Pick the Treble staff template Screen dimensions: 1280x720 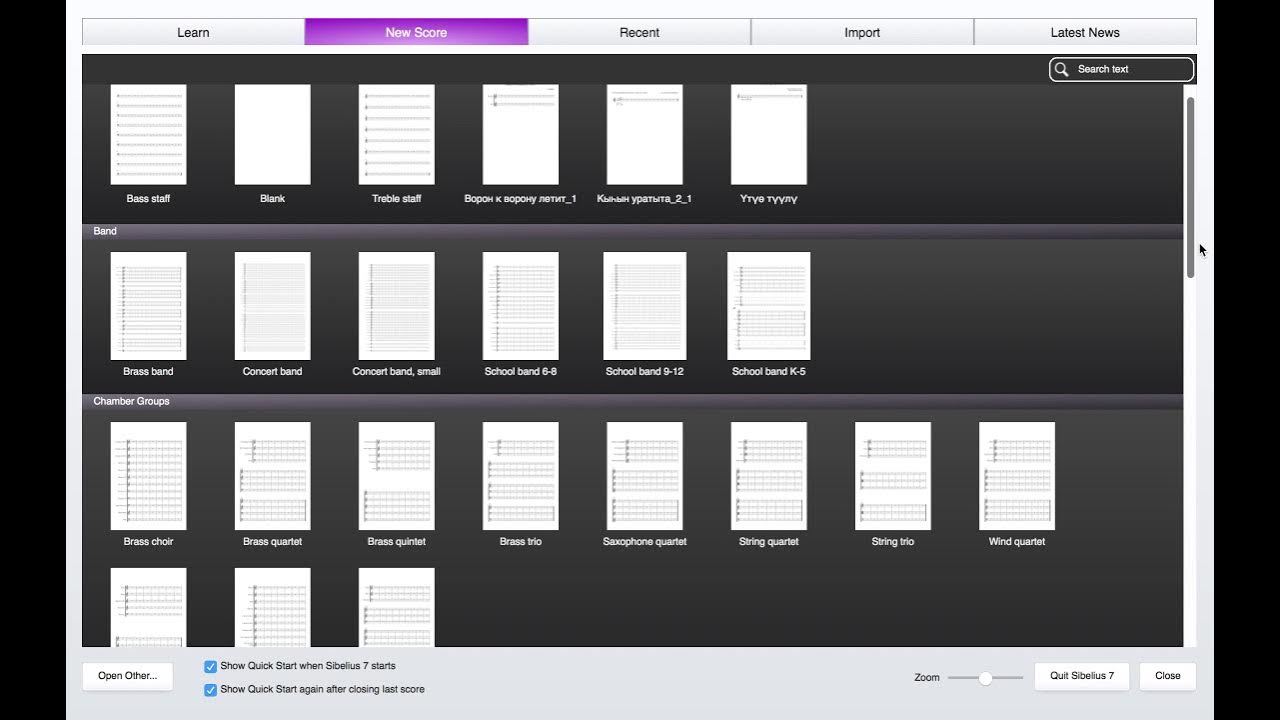pyautogui.click(x=396, y=135)
